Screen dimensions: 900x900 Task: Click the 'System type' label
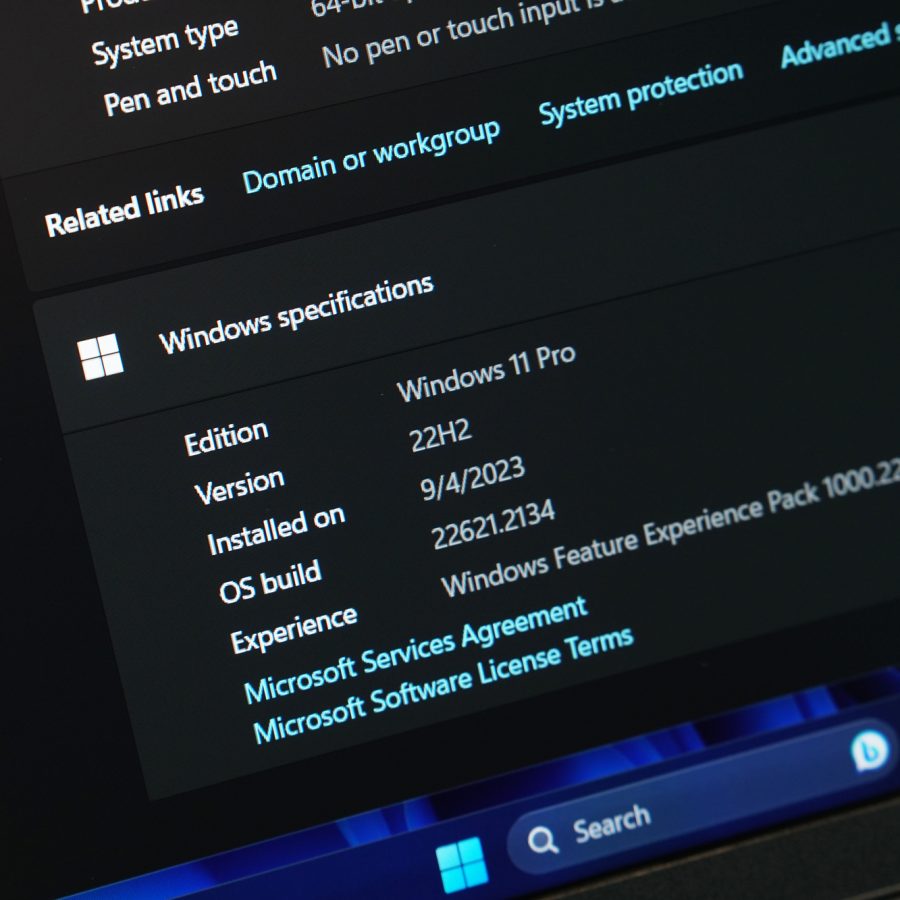click(165, 41)
